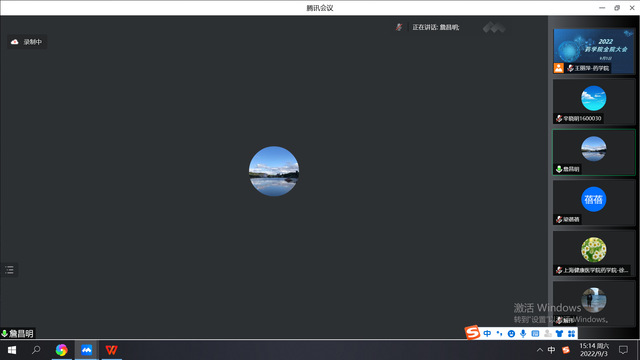
Task: Open the emoji panel on Sogou toolbar
Action: (511, 334)
